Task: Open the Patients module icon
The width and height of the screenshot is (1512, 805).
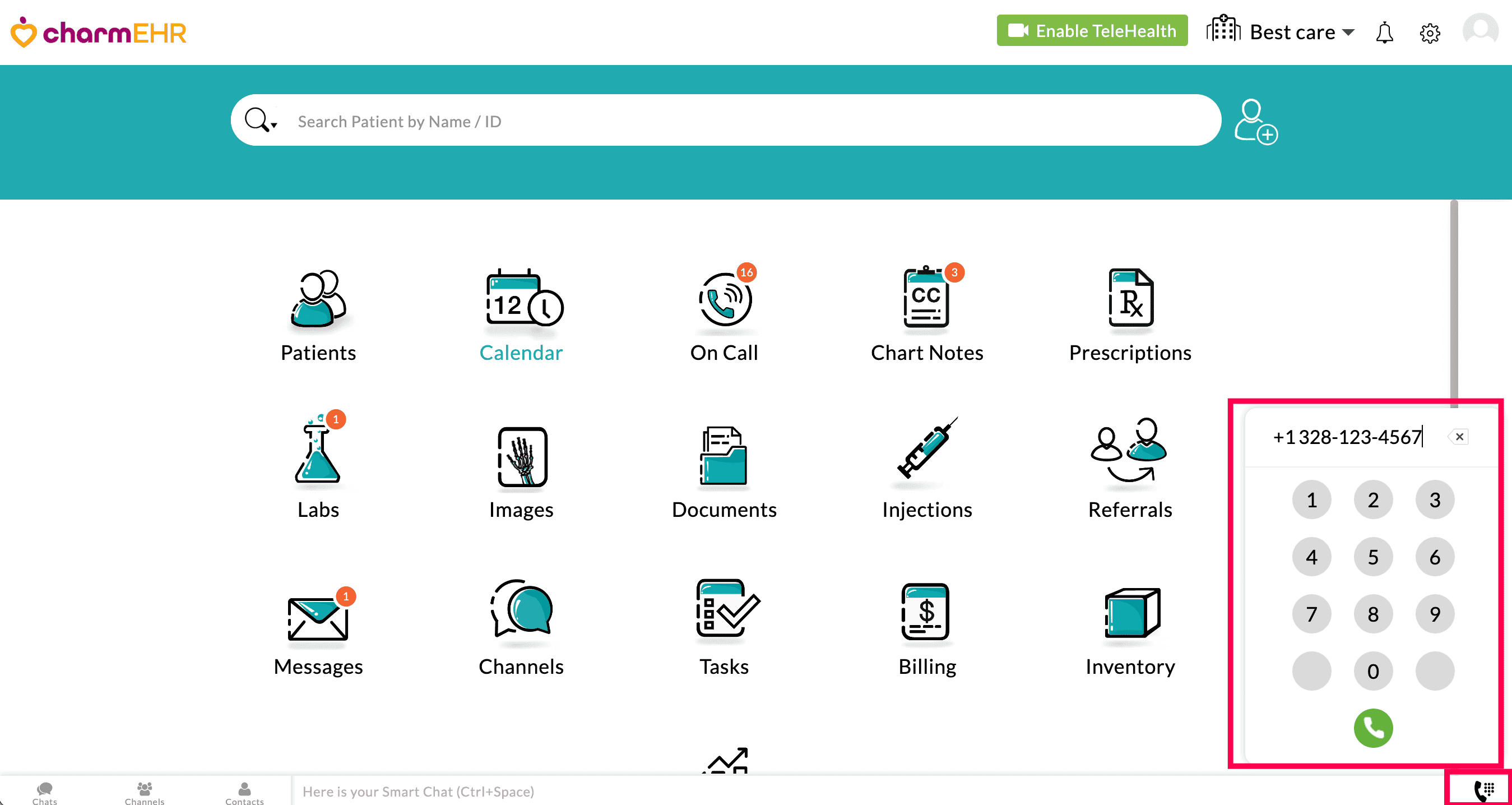Action: click(x=318, y=299)
